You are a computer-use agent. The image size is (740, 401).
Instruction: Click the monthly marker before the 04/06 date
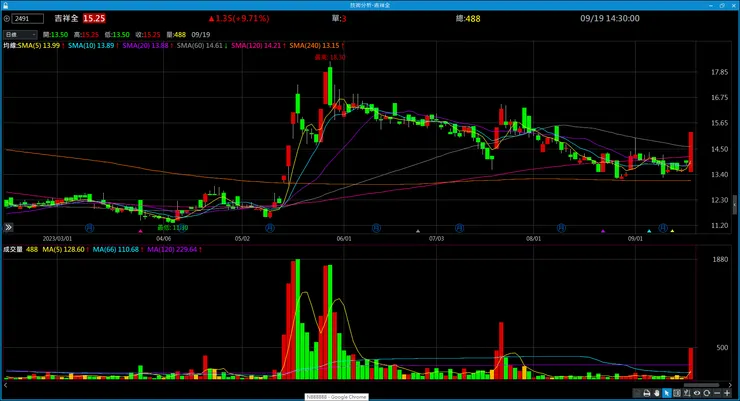pyautogui.click(x=89, y=228)
